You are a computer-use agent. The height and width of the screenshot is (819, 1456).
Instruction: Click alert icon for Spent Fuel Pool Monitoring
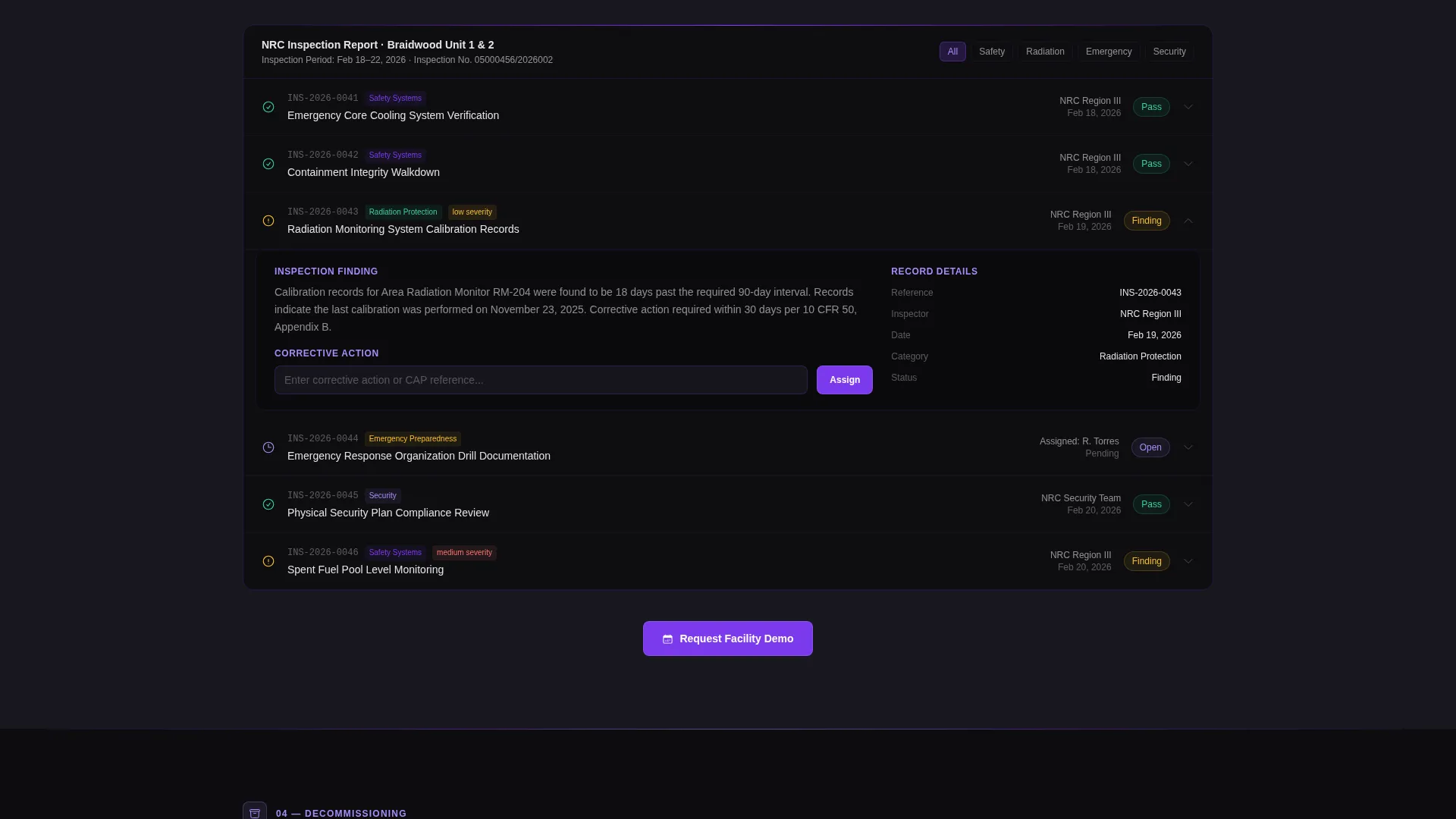[x=268, y=561]
